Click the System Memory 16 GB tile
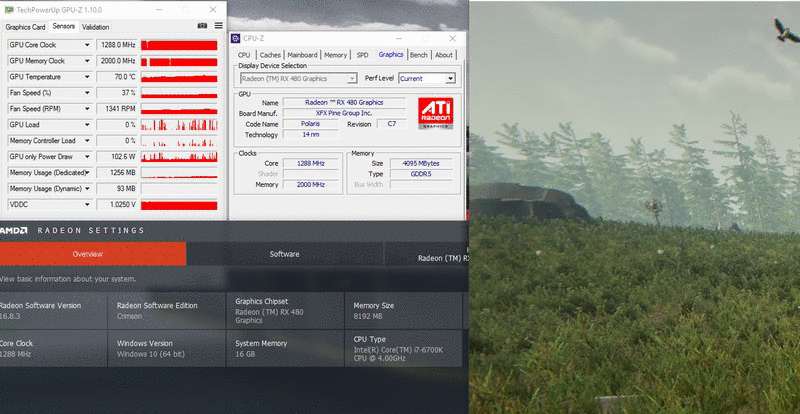Image resolution: width=800 pixels, height=414 pixels. point(285,348)
